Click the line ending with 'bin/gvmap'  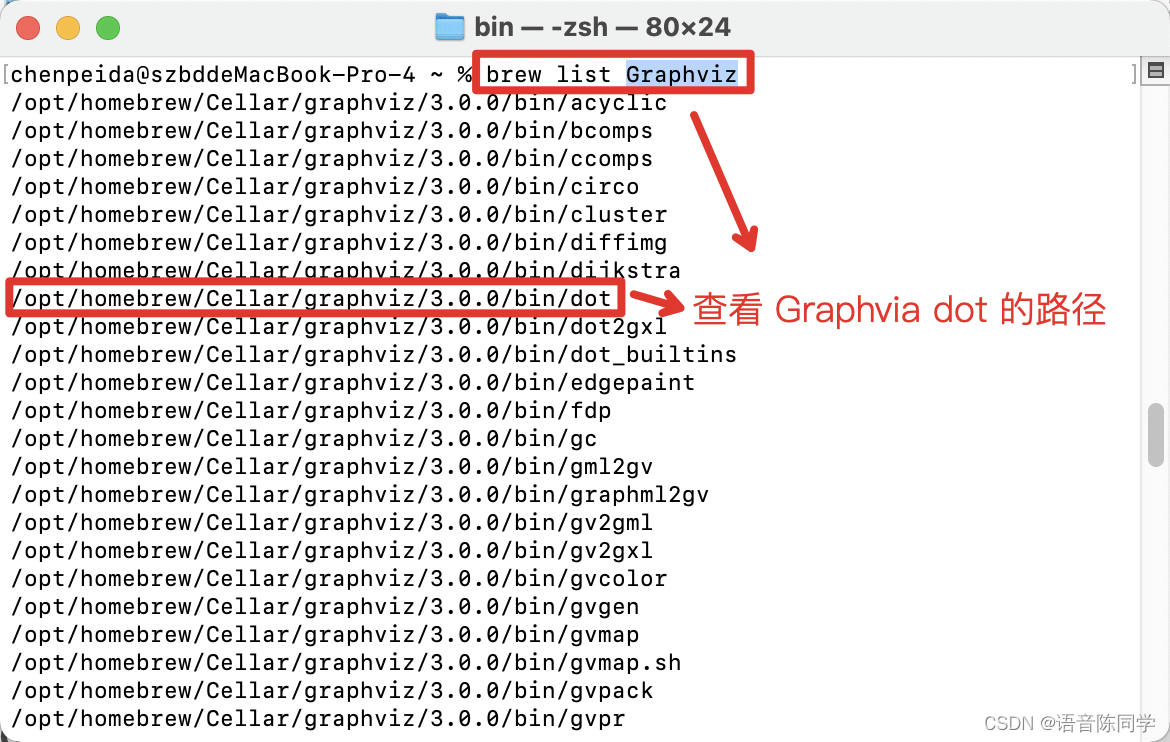point(325,635)
